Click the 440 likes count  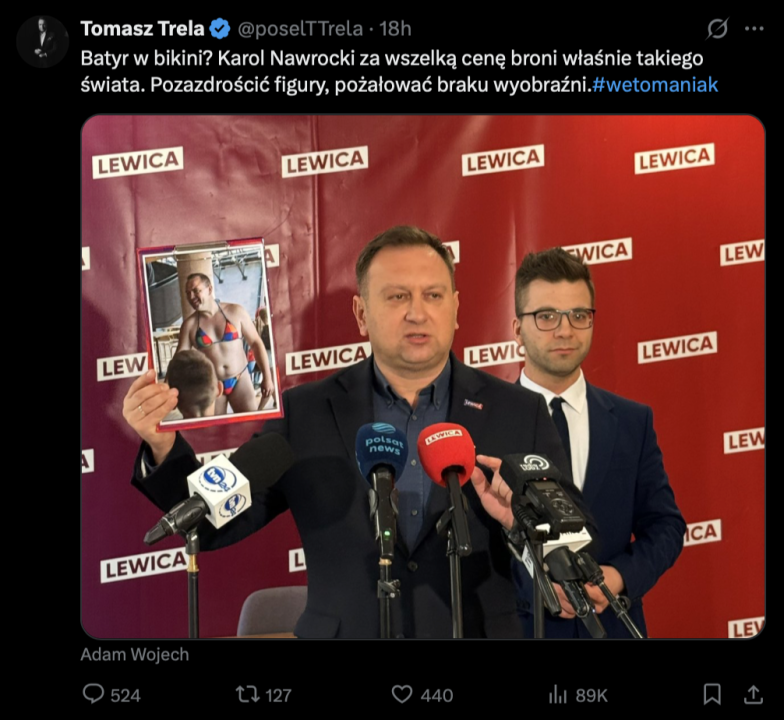[x=437, y=696]
